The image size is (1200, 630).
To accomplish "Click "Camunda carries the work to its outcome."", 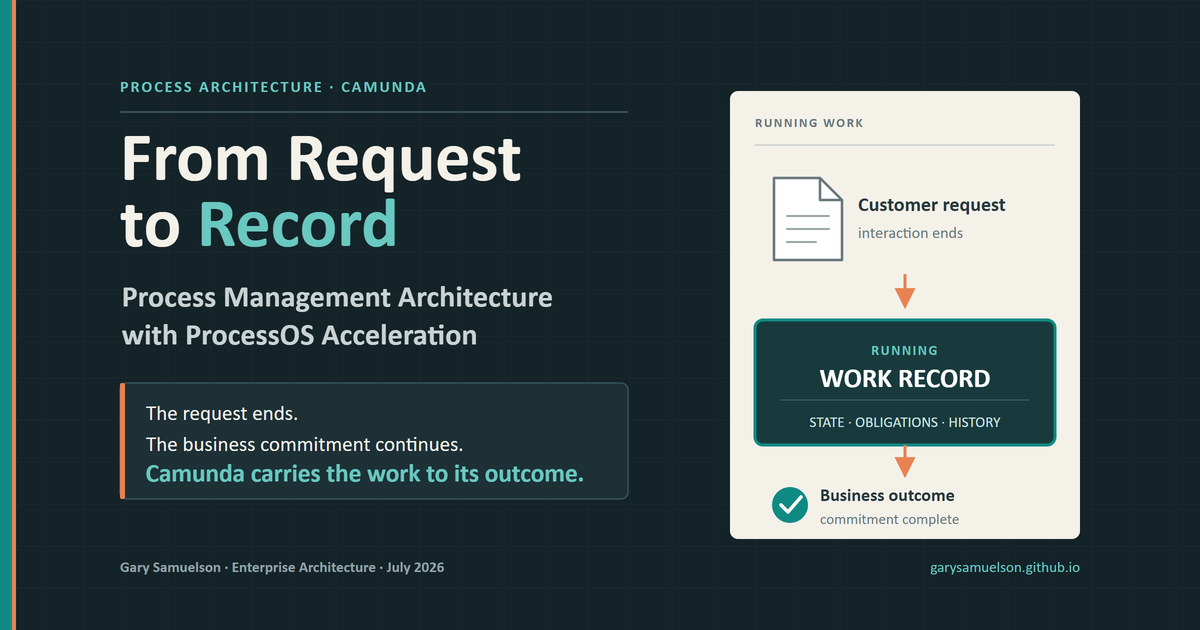I will pyautogui.click(x=365, y=474).
